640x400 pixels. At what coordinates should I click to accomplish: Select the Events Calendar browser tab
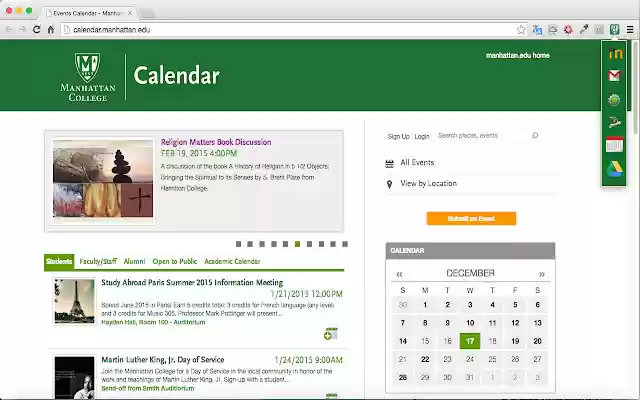click(88, 13)
